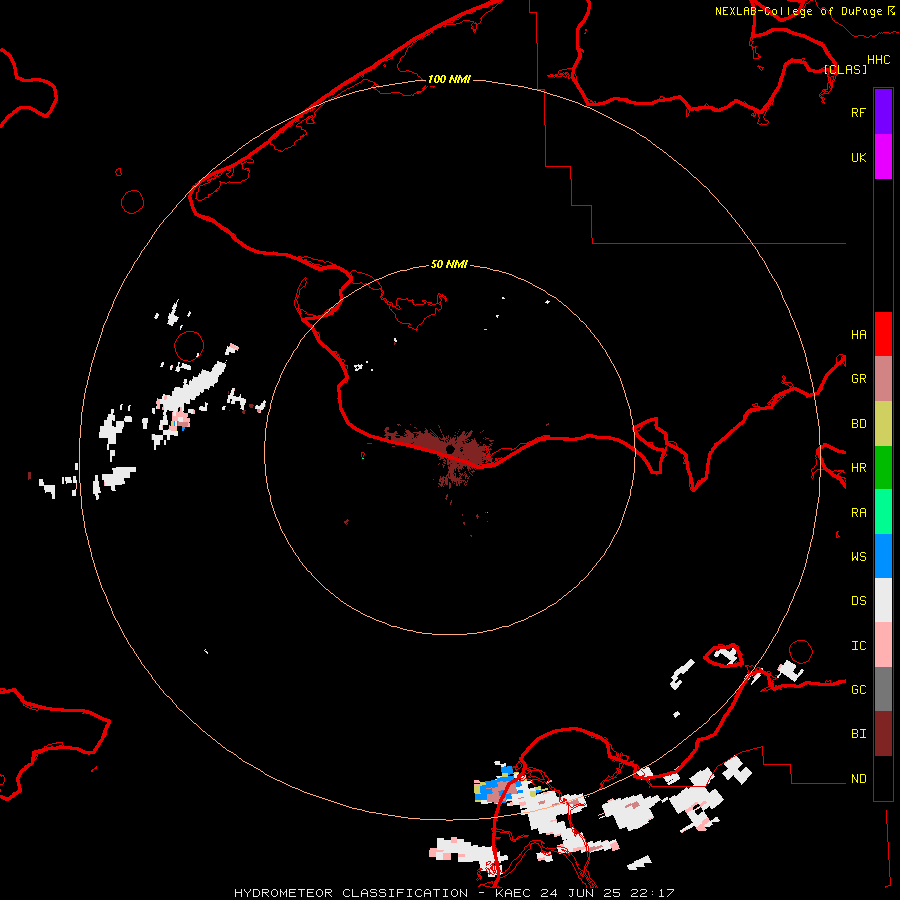Click the UK magenta legend swatch
Viewport: 900px width, 900px height.
tap(883, 157)
